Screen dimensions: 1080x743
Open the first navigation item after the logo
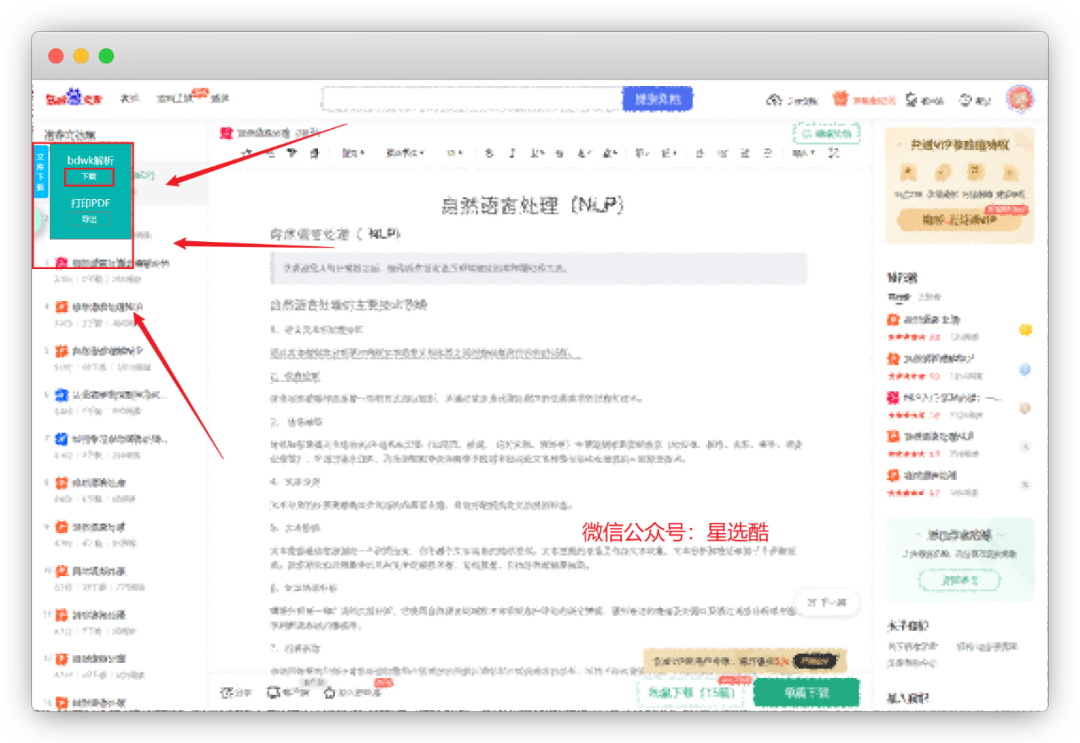coord(129,98)
